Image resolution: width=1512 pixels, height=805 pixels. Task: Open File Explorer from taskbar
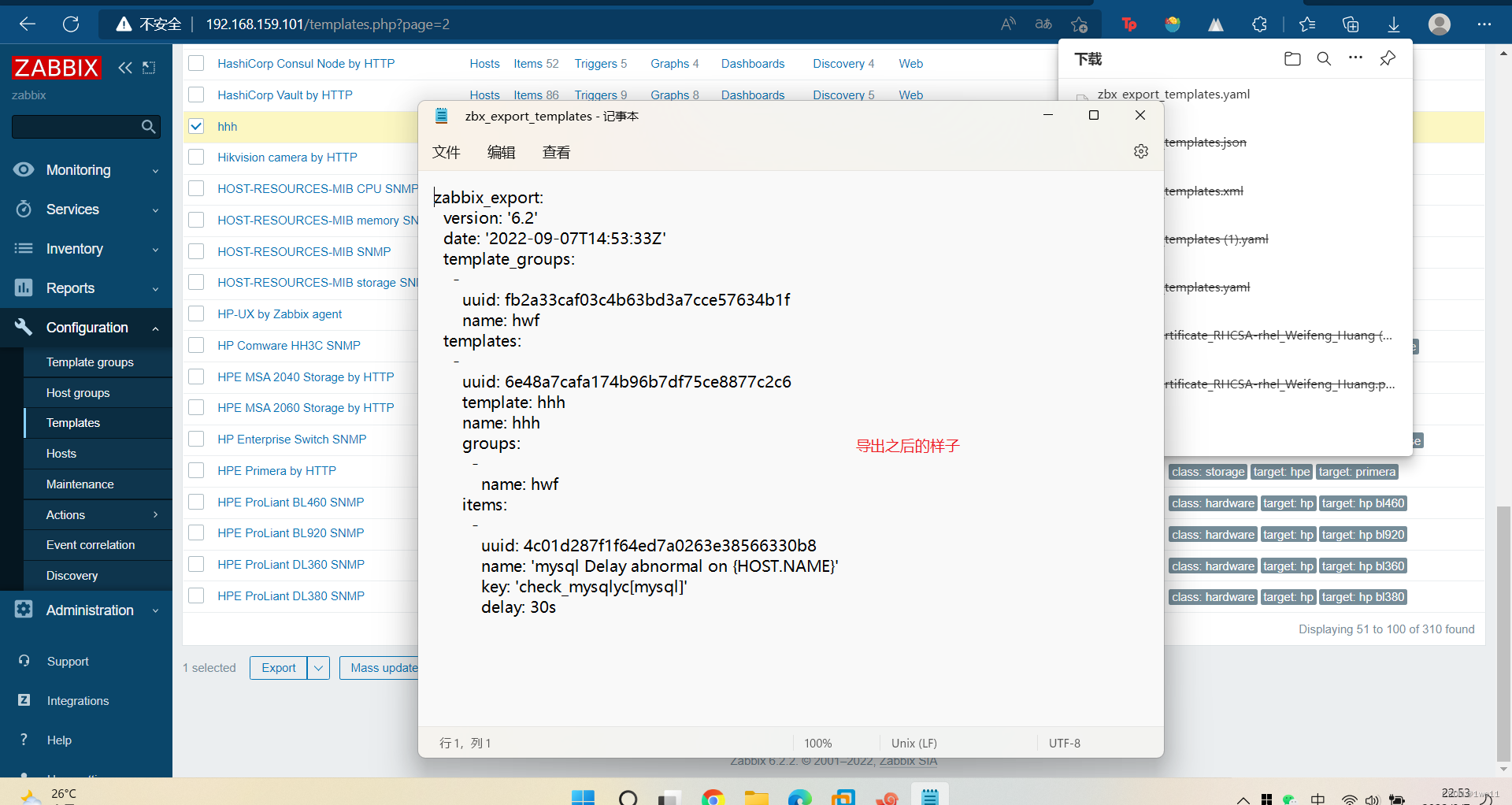tap(757, 796)
